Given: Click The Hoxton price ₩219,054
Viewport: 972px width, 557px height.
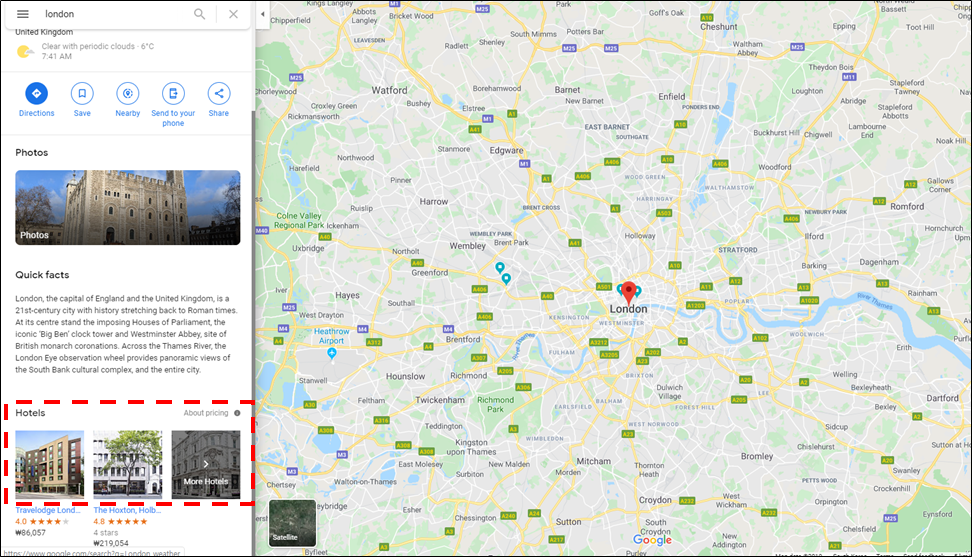Looking at the screenshot, I should pos(111,543).
